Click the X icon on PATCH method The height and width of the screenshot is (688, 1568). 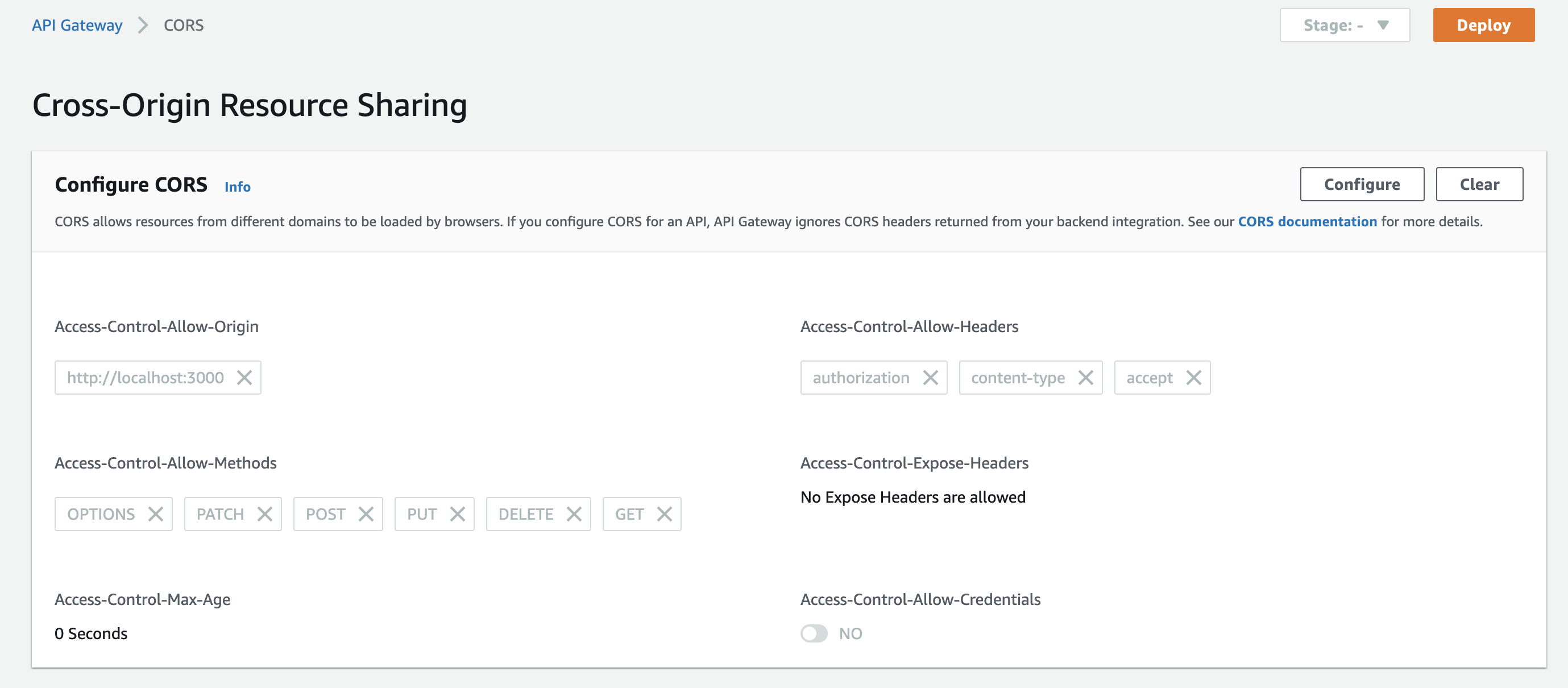pyautogui.click(x=264, y=513)
